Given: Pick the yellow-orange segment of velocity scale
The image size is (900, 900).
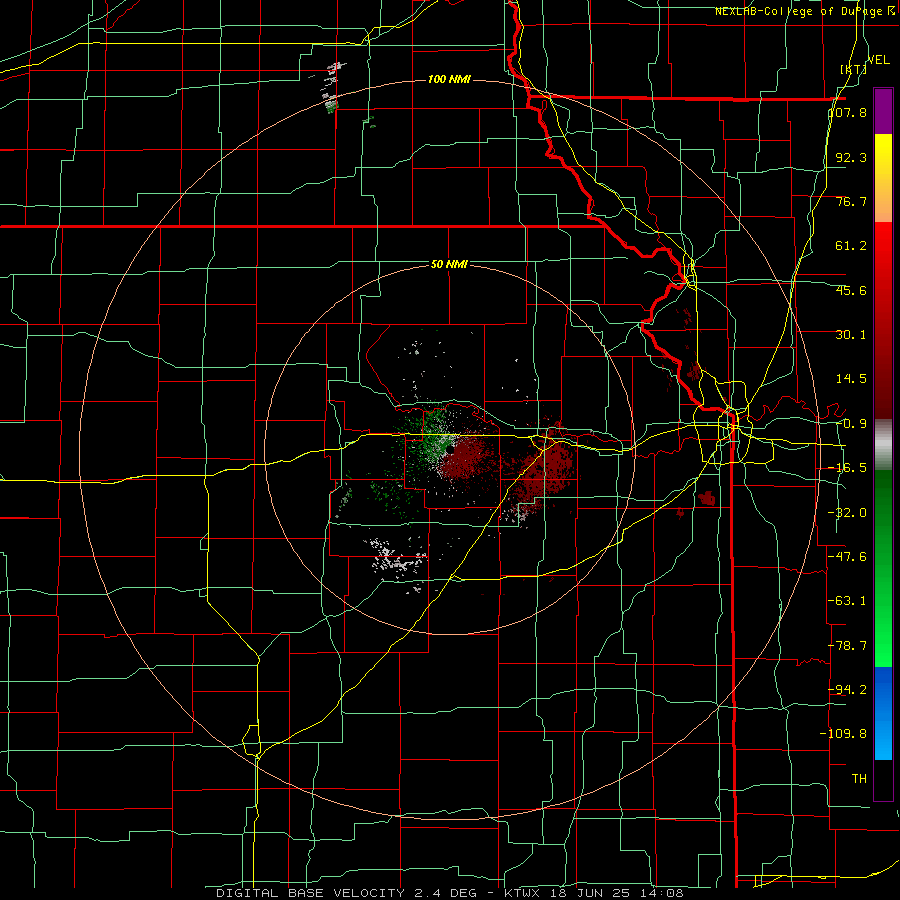Looking at the screenshot, I should [883, 178].
